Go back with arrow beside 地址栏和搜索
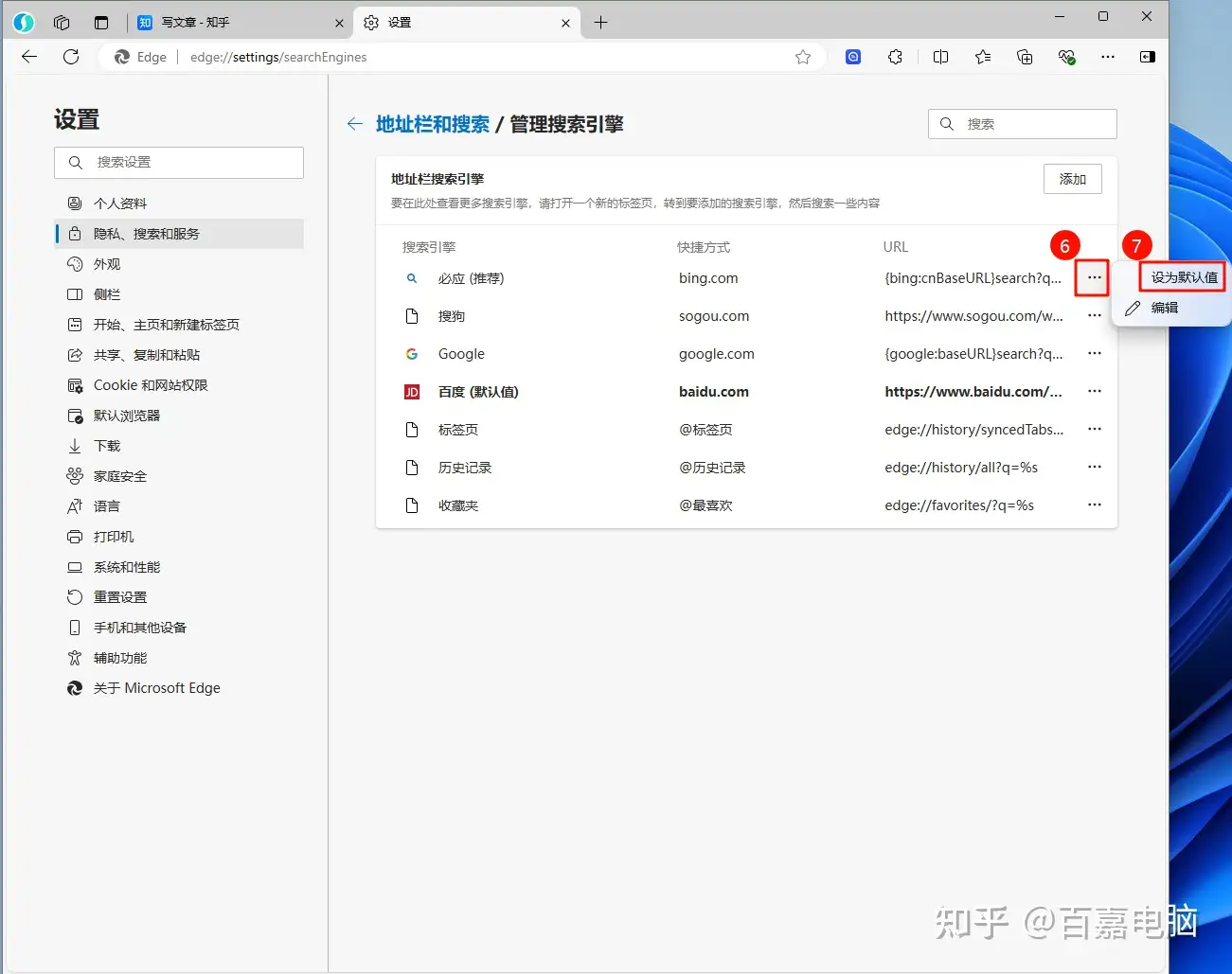This screenshot has height=974, width=1232. coord(355,124)
